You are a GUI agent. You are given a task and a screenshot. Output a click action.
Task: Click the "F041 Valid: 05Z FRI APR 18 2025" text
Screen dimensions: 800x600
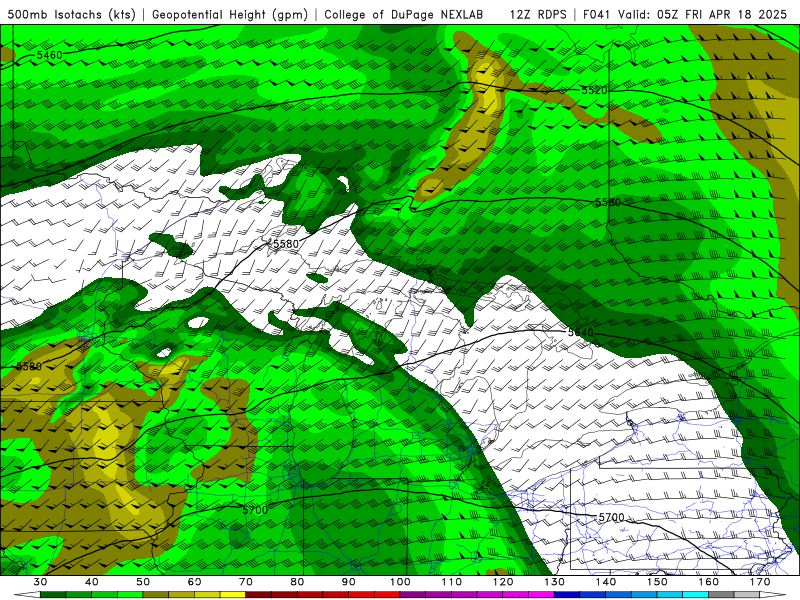(x=685, y=14)
